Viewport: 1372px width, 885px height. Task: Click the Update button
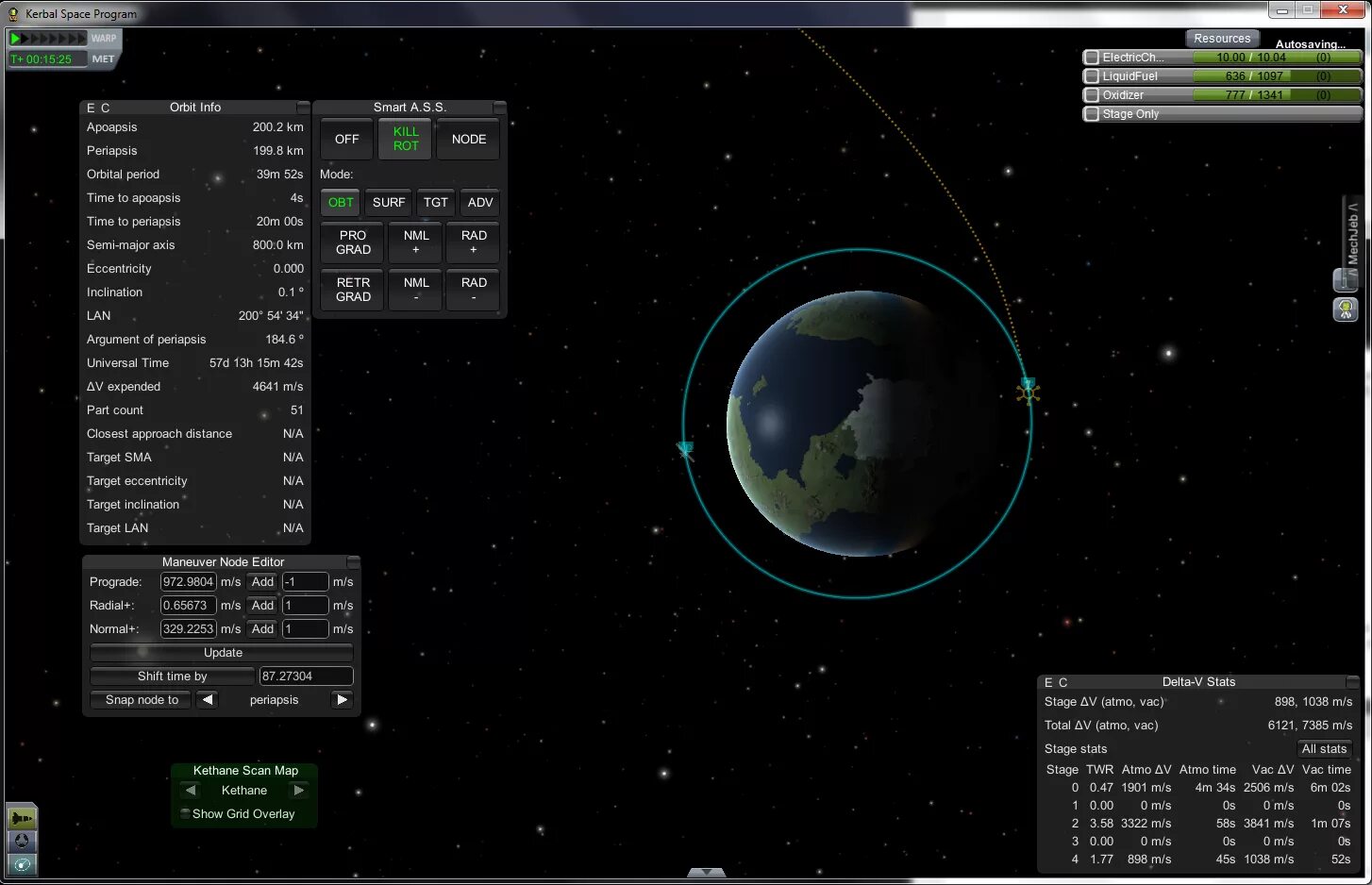[222, 652]
